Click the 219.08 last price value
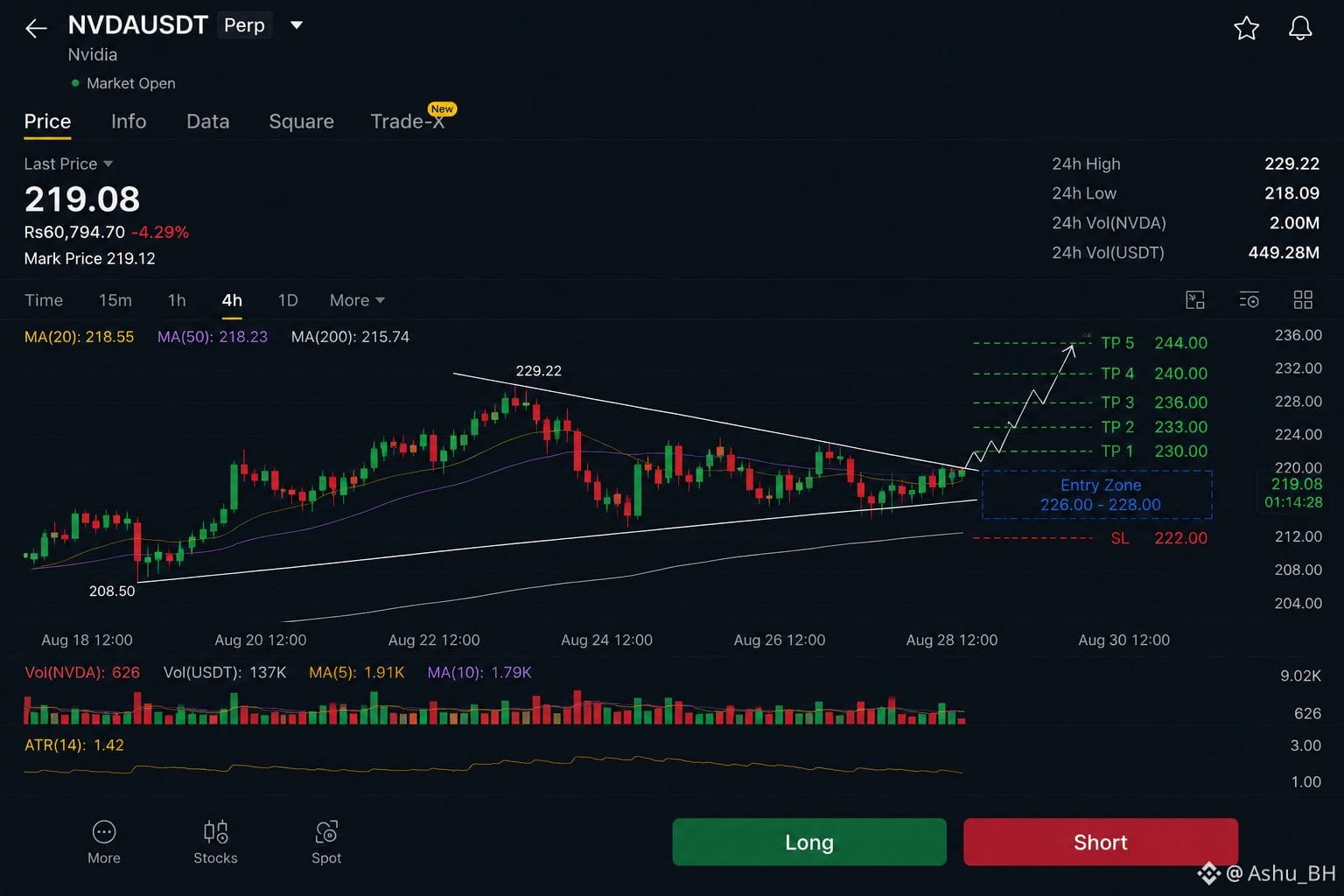1344x896 pixels. [x=82, y=199]
